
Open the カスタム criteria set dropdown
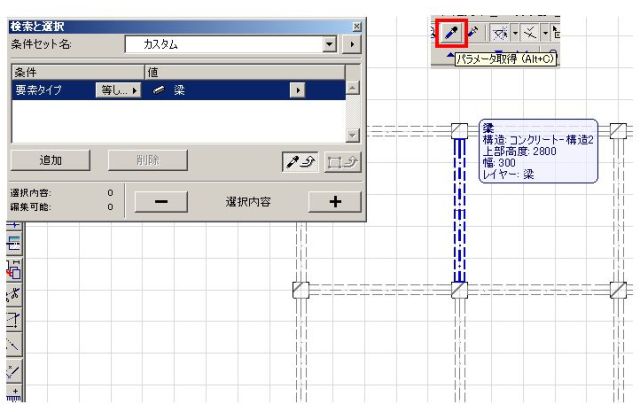[x=331, y=45]
